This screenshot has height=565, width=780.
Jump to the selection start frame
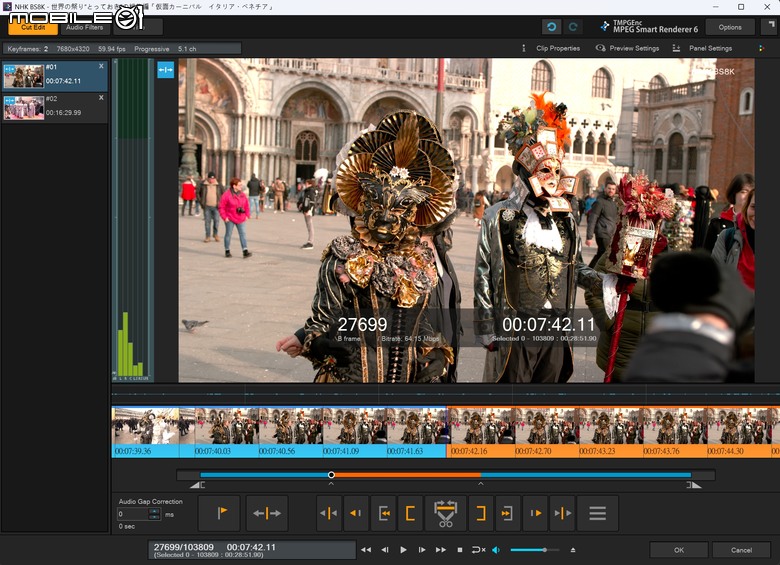383,513
